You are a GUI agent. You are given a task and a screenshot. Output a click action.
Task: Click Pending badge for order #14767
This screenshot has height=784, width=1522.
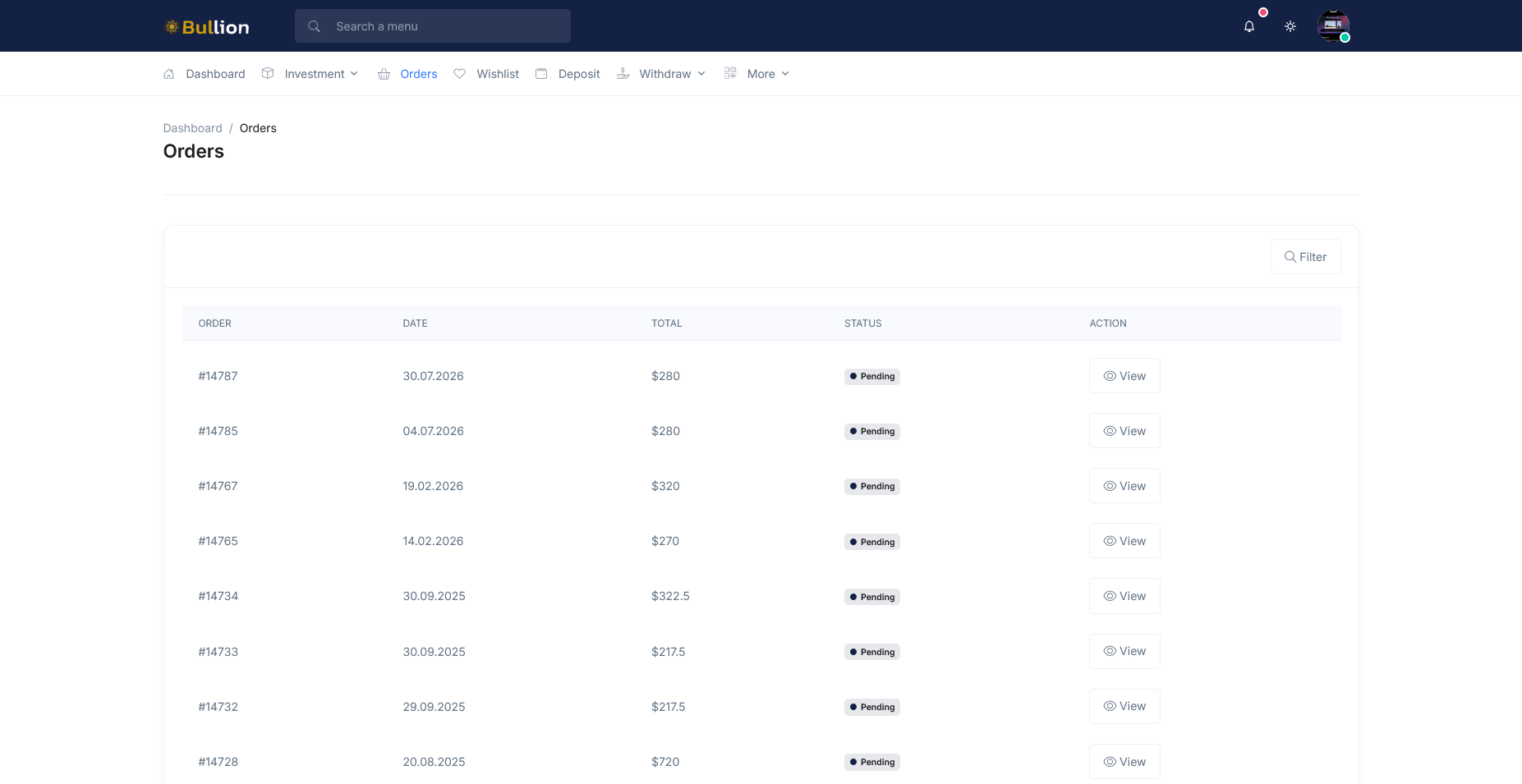click(x=871, y=487)
